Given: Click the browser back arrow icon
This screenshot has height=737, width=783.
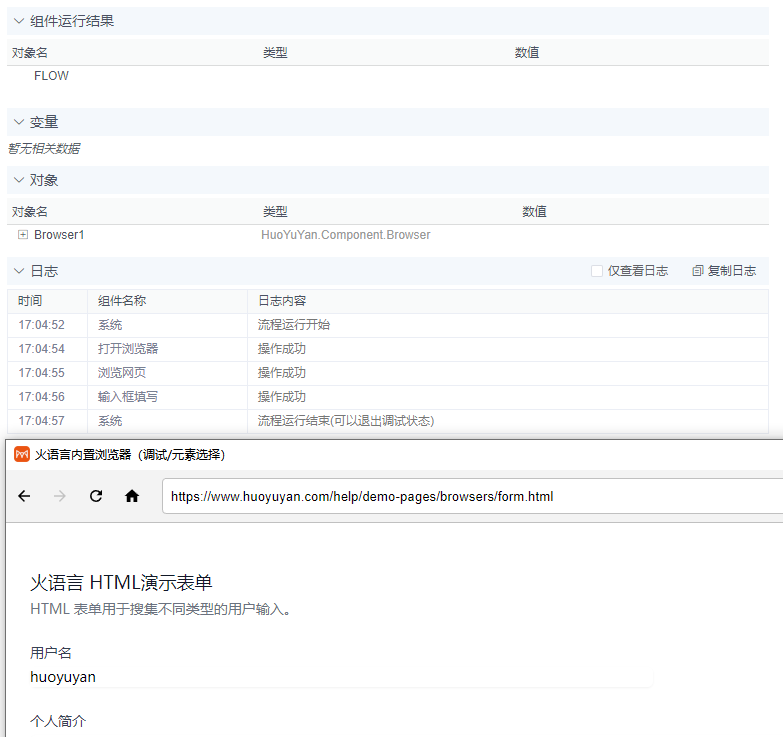Looking at the screenshot, I should (x=25, y=496).
